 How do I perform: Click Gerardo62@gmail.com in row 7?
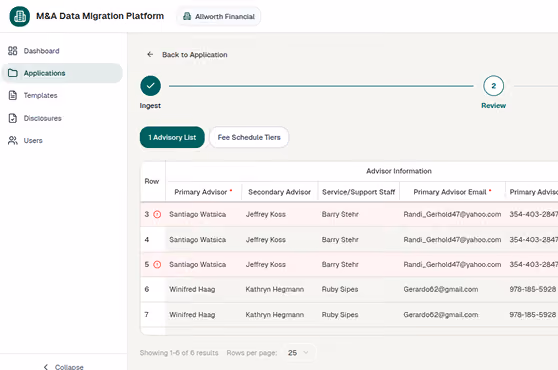point(441,314)
